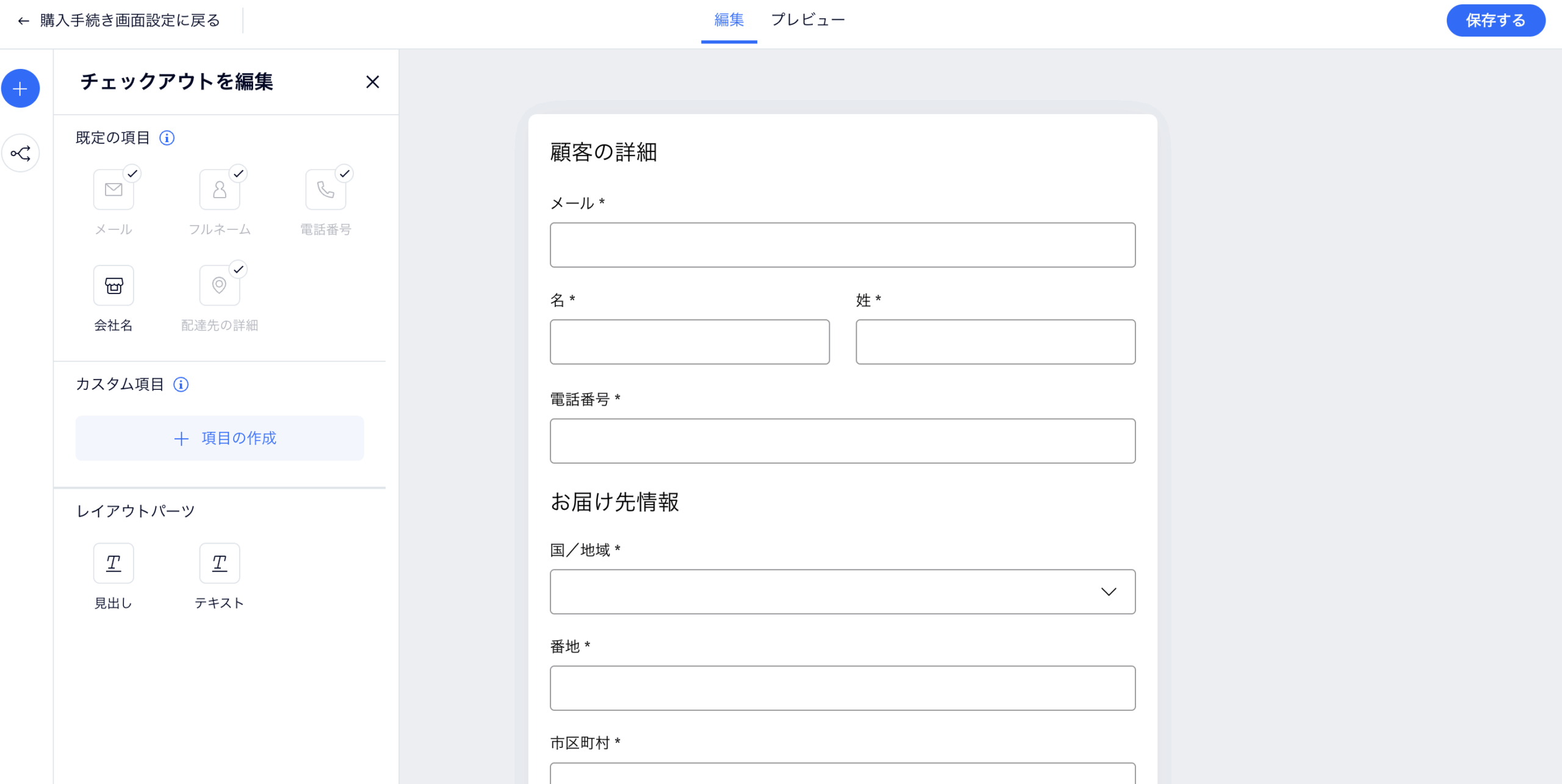Show info tooltip for カスタム項目
Screen dimensions: 1562x784
pos(181,384)
